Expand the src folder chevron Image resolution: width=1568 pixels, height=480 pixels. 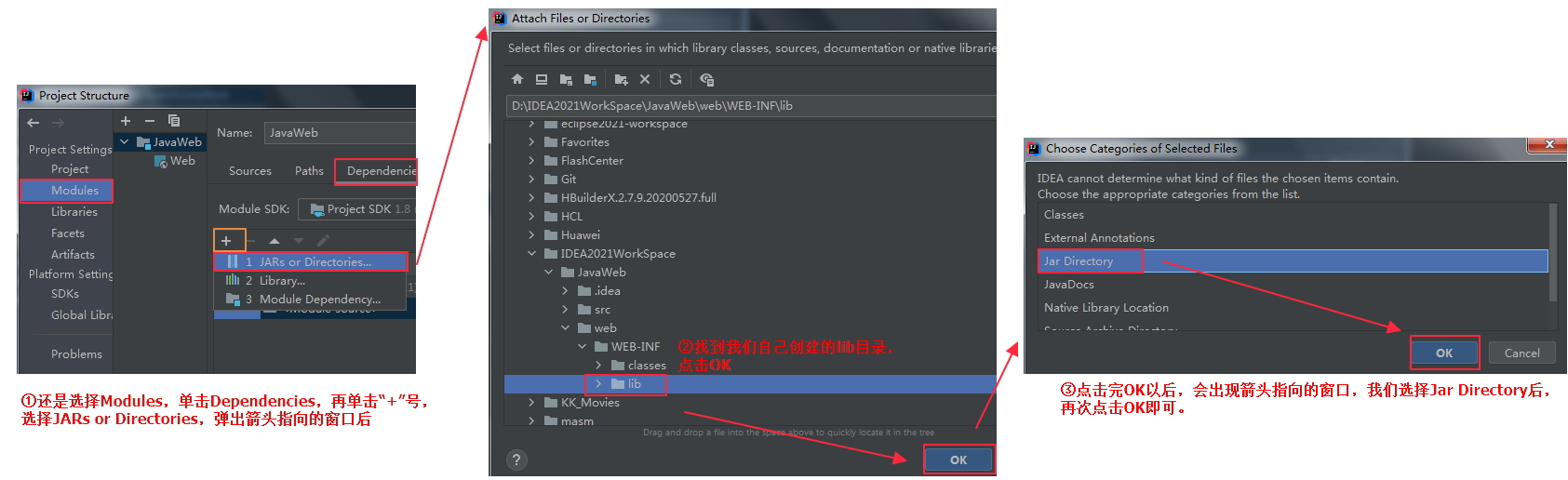tap(565, 310)
